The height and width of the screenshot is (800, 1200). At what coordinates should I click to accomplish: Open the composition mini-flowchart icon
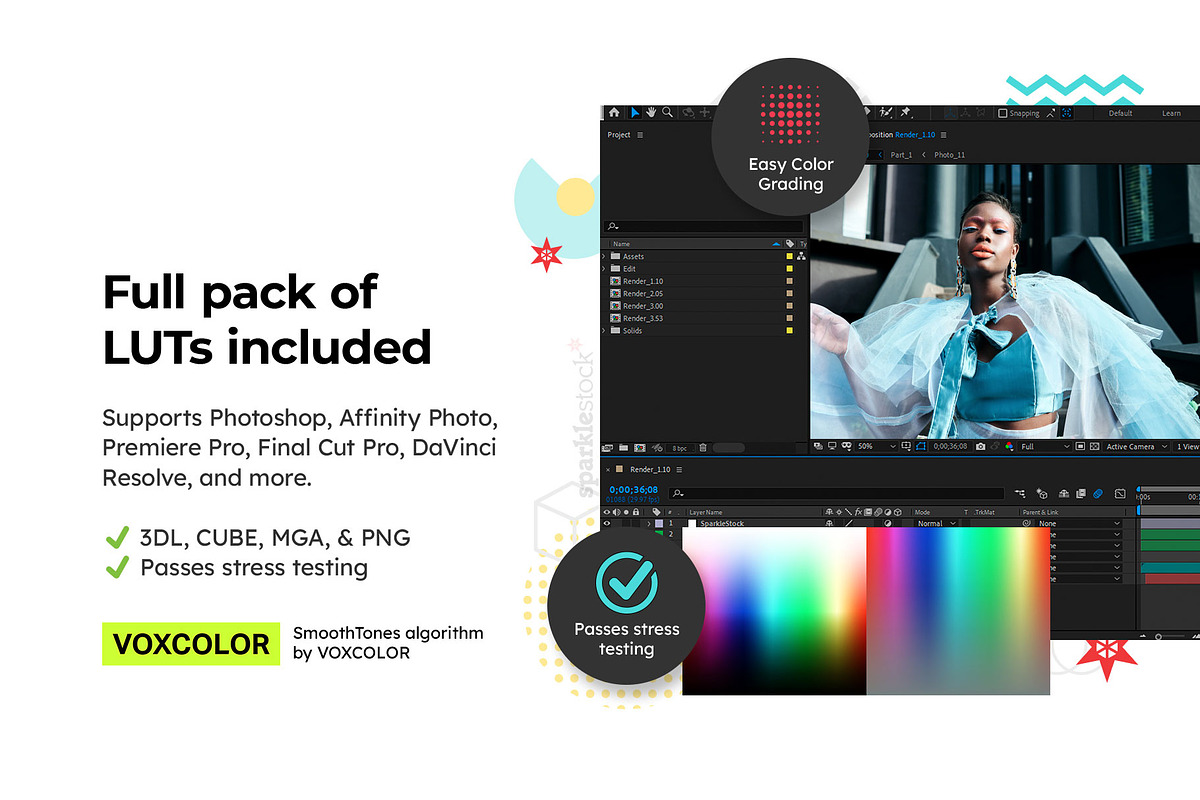coord(1020,493)
